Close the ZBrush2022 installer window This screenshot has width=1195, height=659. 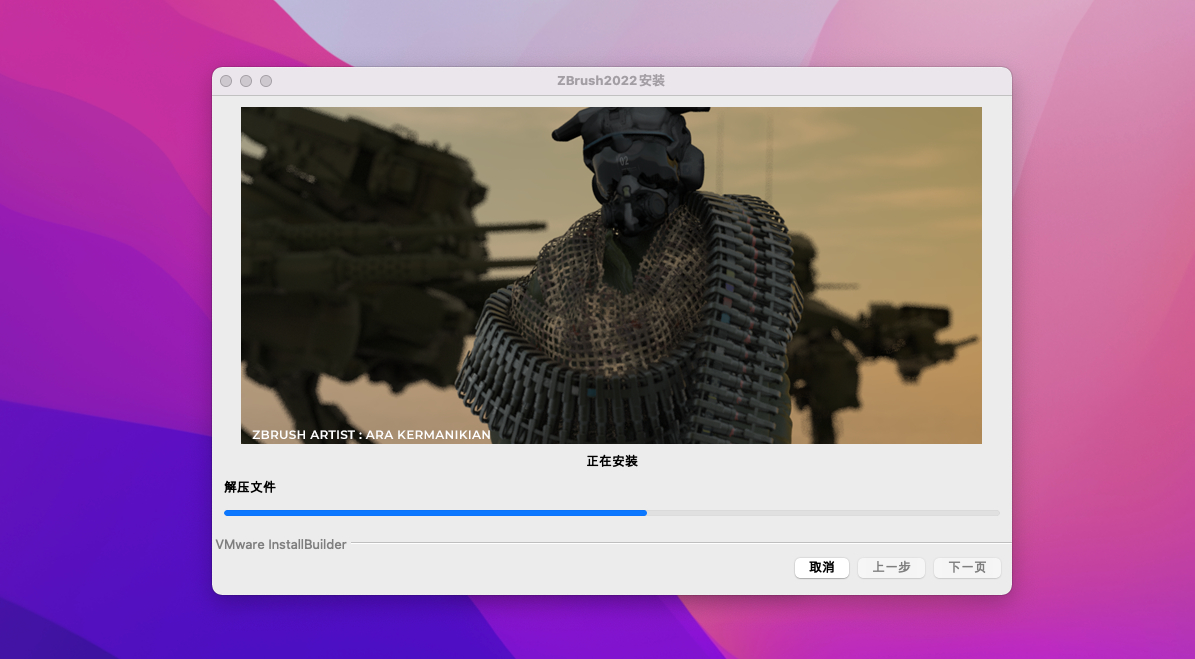[x=226, y=81]
